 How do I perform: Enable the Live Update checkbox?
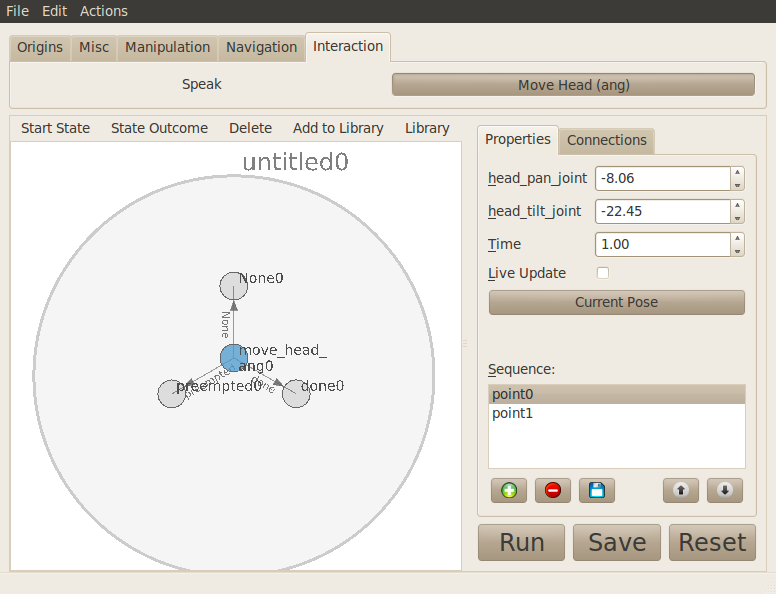click(603, 273)
